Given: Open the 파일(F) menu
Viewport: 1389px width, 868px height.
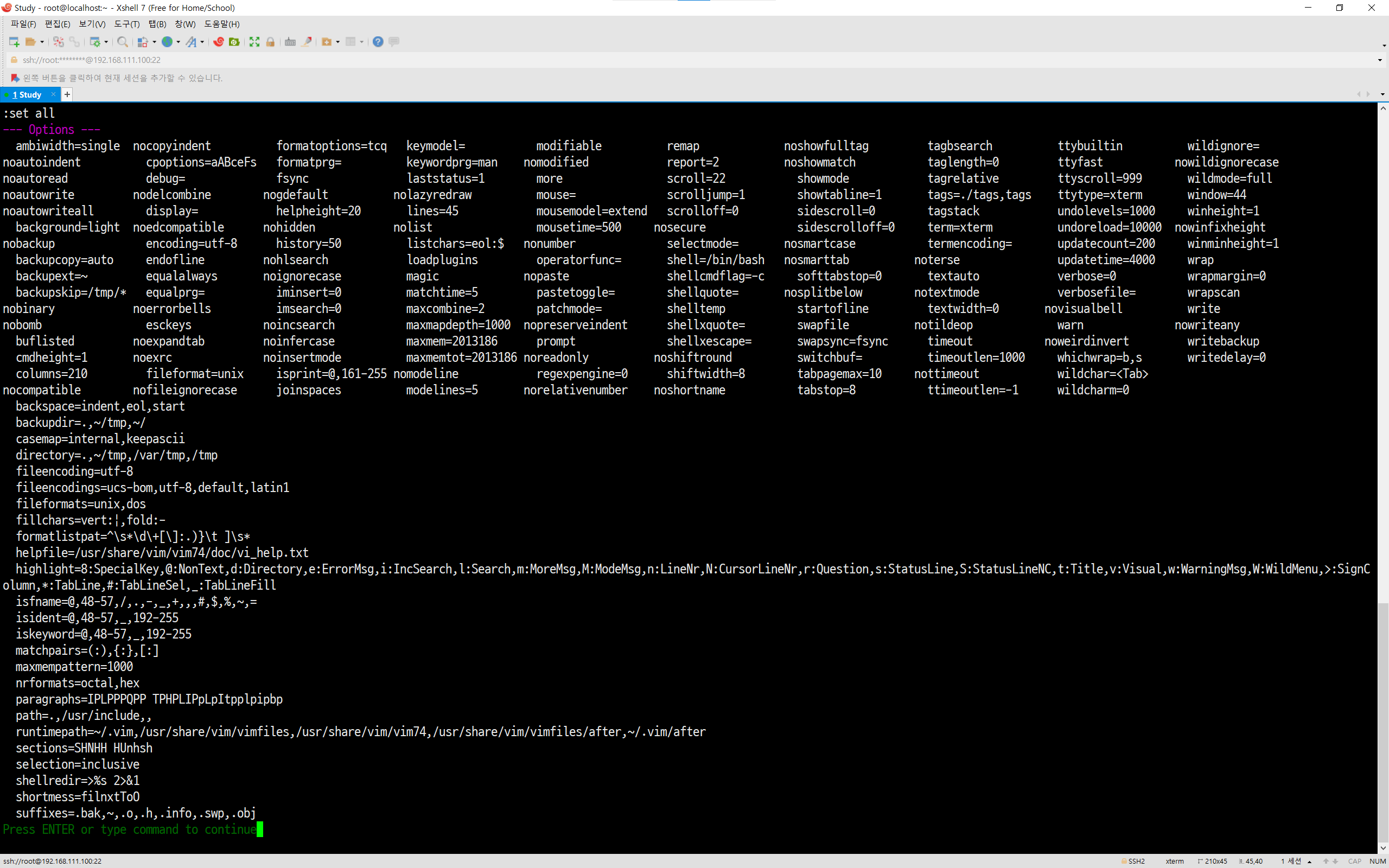Looking at the screenshot, I should tap(23, 24).
